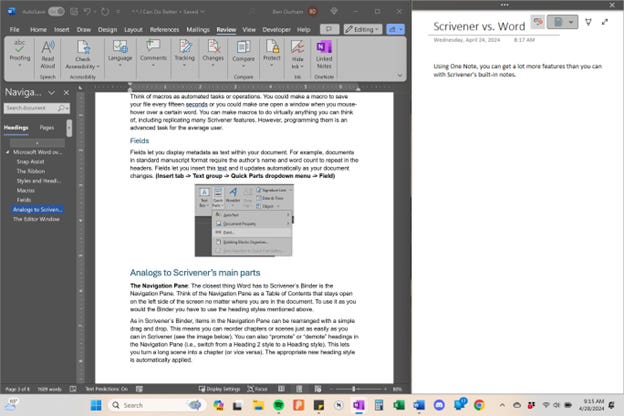The height and width of the screenshot is (416, 624).
Task: Open the Tracking ribbon button
Action: pyautogui.click(x=185, y=53)
